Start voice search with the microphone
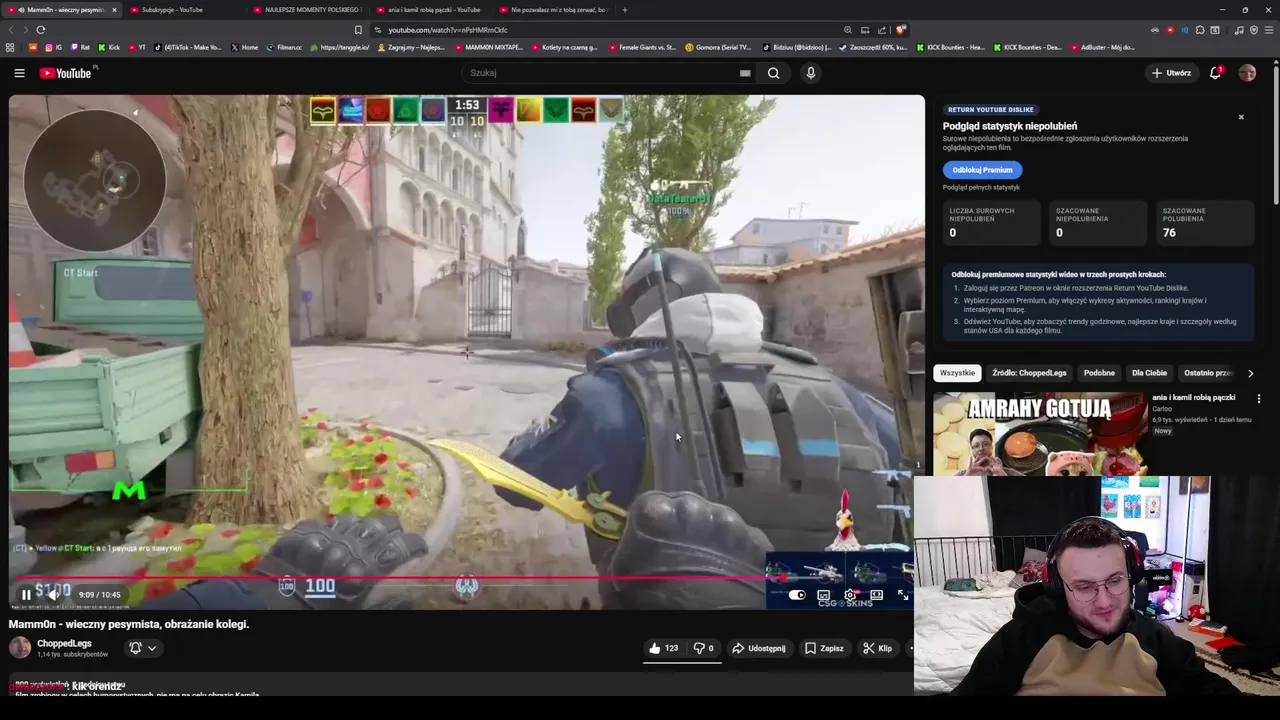The image size is (1280, 720). click(811, 73)
